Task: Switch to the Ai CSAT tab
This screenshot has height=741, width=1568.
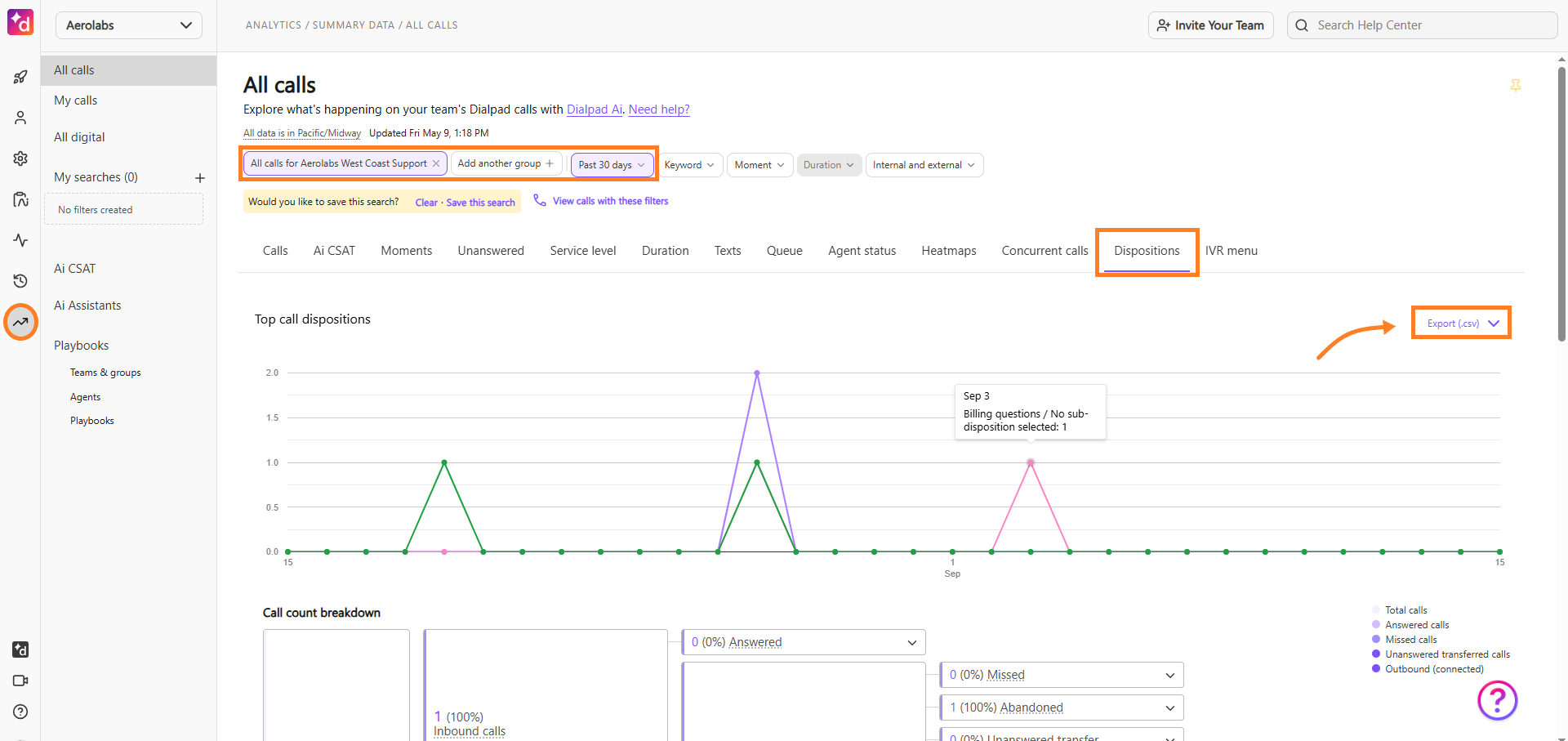Action: tap(334, 251)
